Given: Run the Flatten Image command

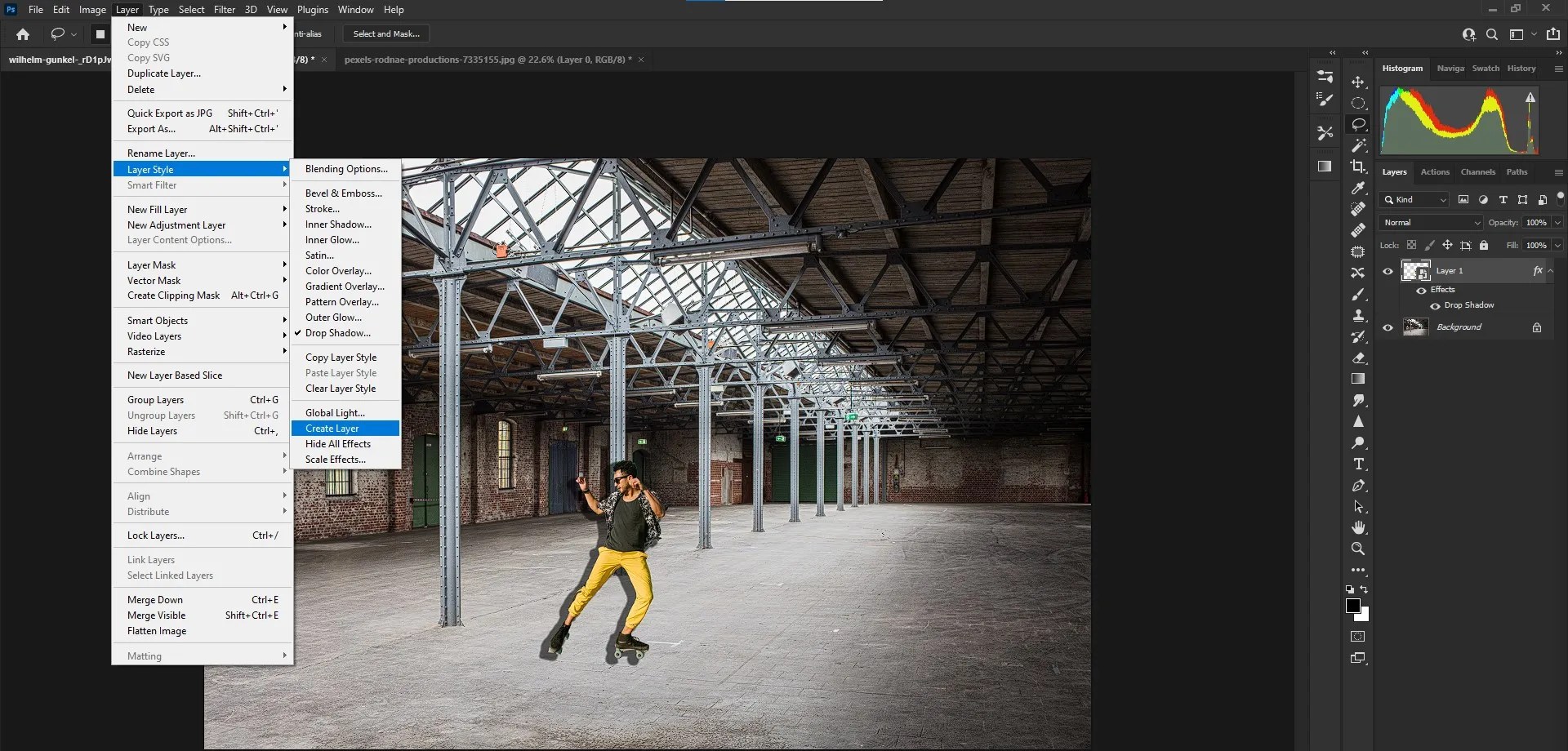Looking at the screenshot, I should coord(156,630).
